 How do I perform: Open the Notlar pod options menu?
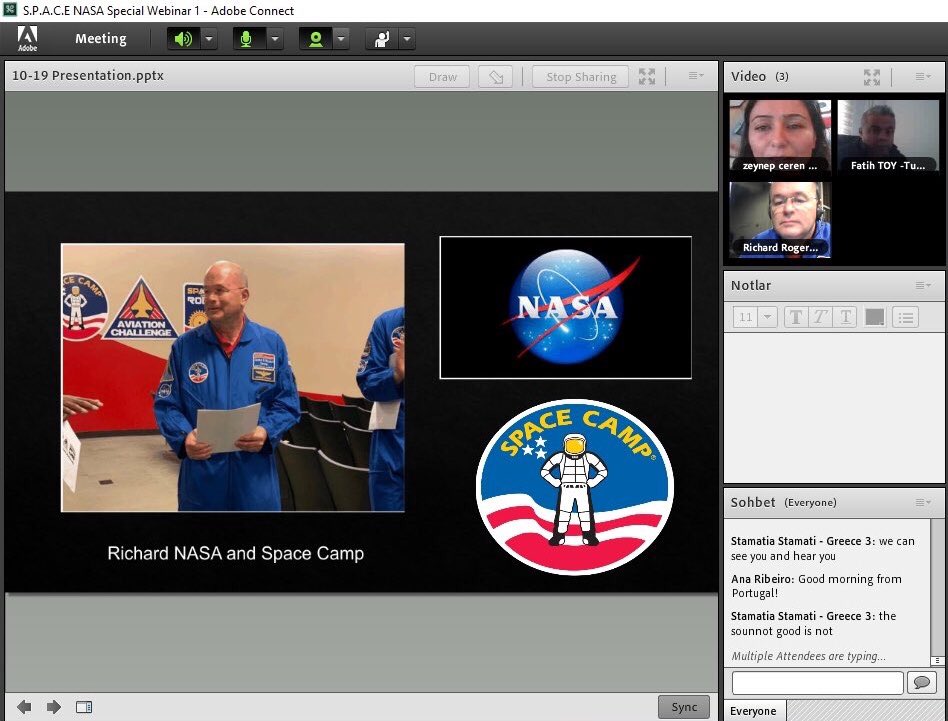(x=923, y=285)
